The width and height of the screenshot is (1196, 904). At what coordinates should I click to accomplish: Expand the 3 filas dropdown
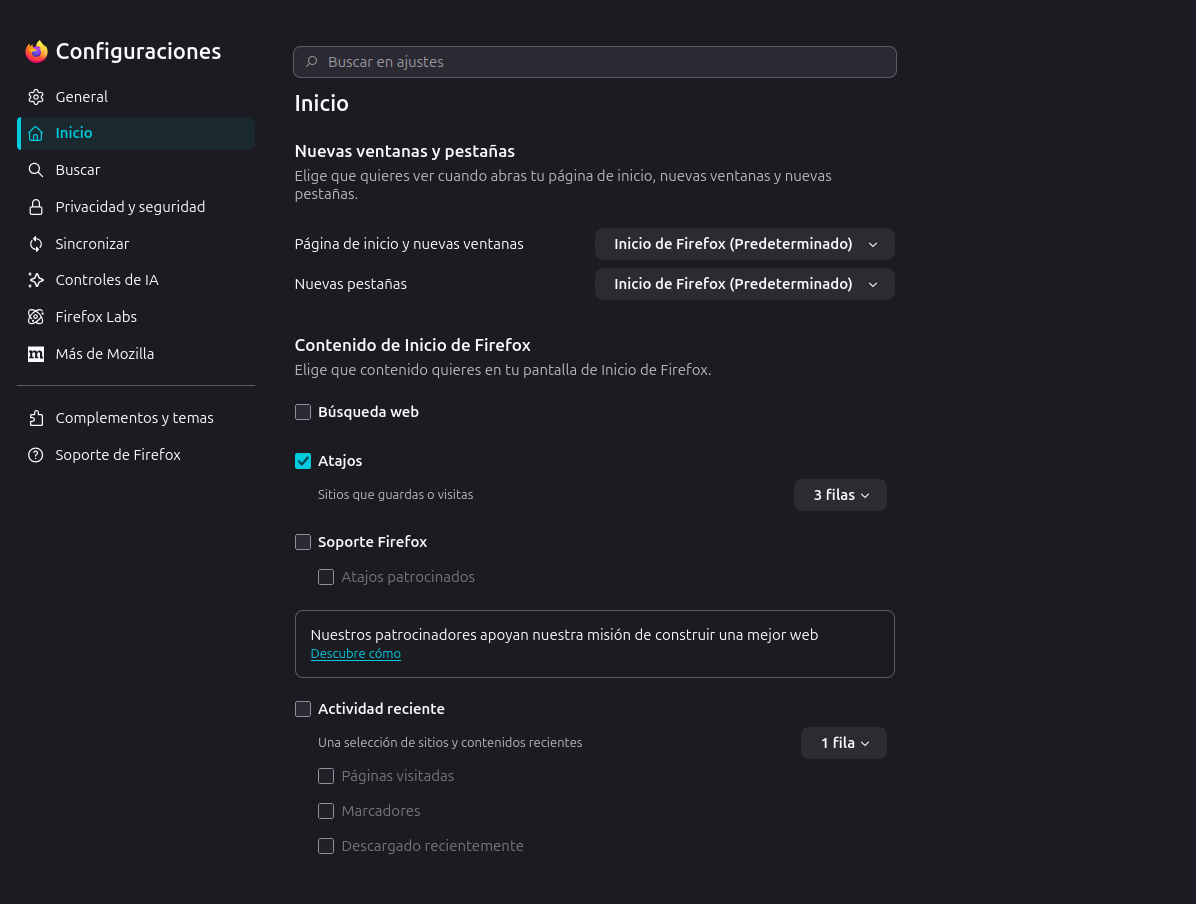840,495
